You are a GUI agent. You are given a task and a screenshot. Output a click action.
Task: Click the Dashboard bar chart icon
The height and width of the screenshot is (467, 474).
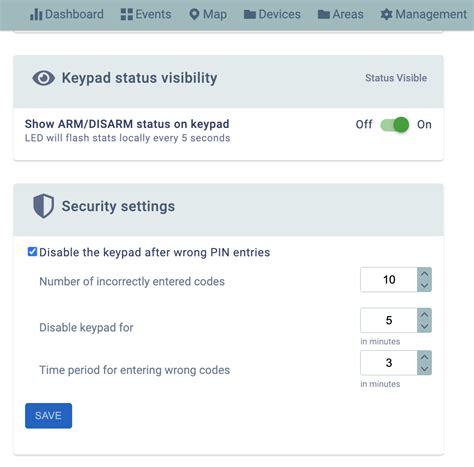(36, 14)
